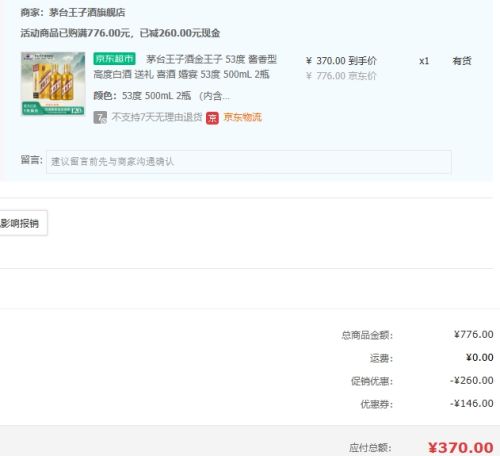
Task: Click the red 应付总额 ¥370.00 total
Action: pos(461,447)
